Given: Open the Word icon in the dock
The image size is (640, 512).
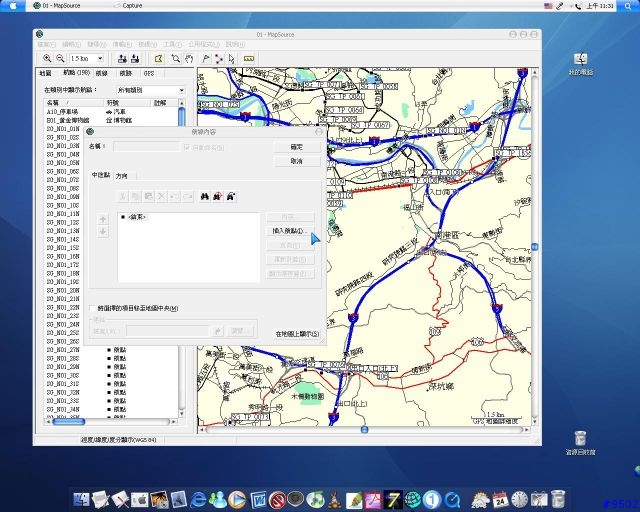Looking at the screenshot, I should point(258,499).
